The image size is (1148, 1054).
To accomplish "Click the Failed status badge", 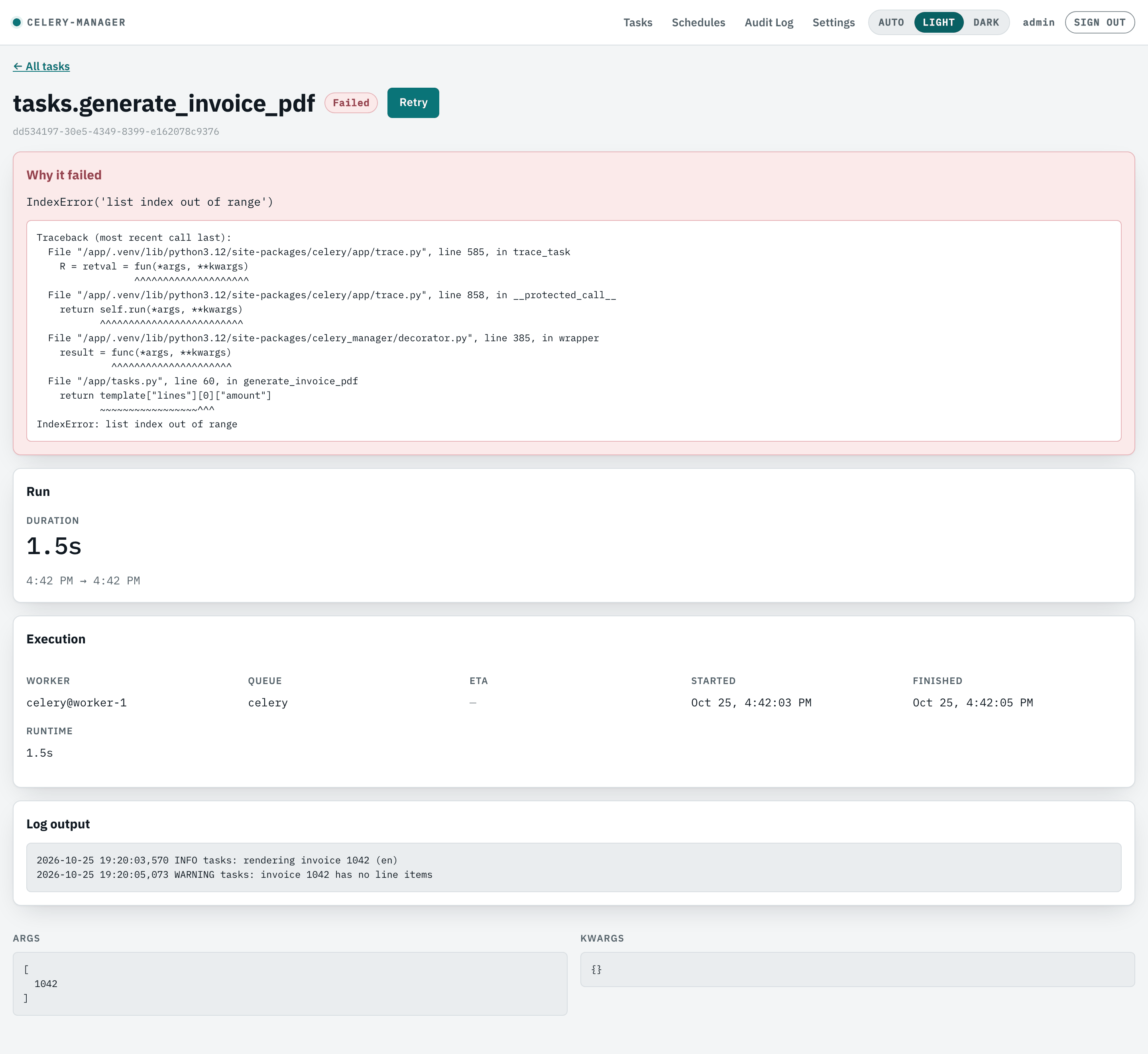I will click(x=351, y=103).
